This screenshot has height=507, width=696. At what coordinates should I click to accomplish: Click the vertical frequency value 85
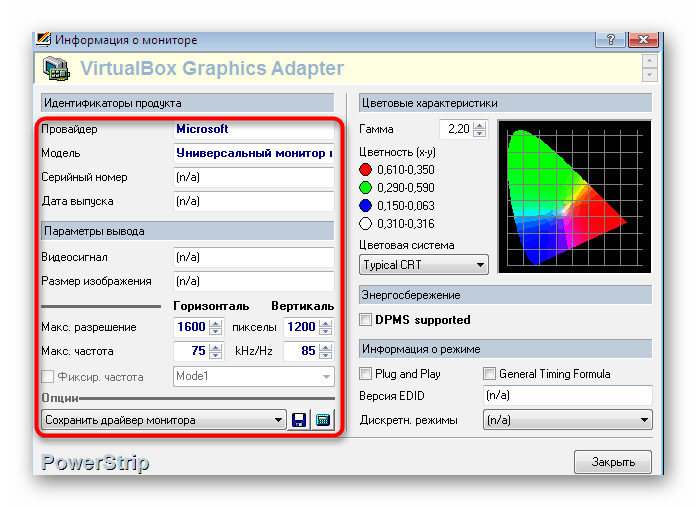(x=301, y=351)
